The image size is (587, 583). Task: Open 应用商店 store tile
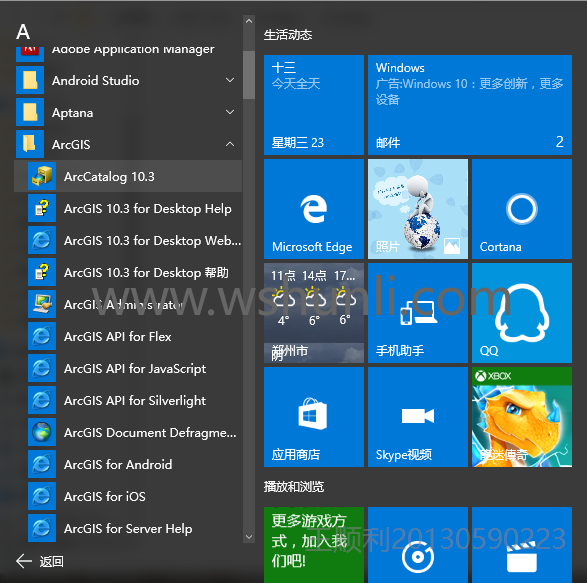click(314, 417)
